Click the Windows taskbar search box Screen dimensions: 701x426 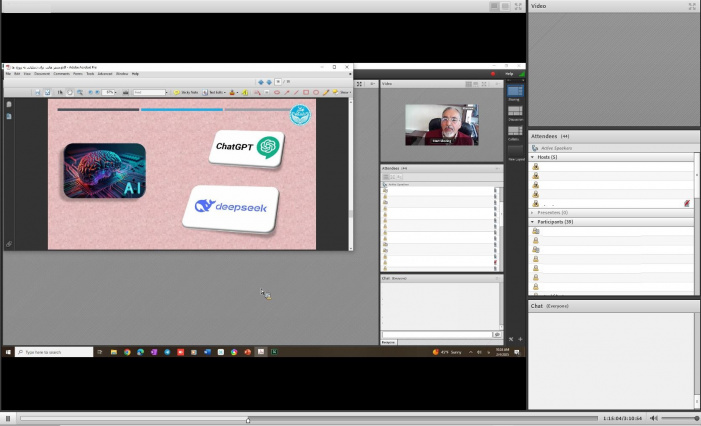[54, 352]
